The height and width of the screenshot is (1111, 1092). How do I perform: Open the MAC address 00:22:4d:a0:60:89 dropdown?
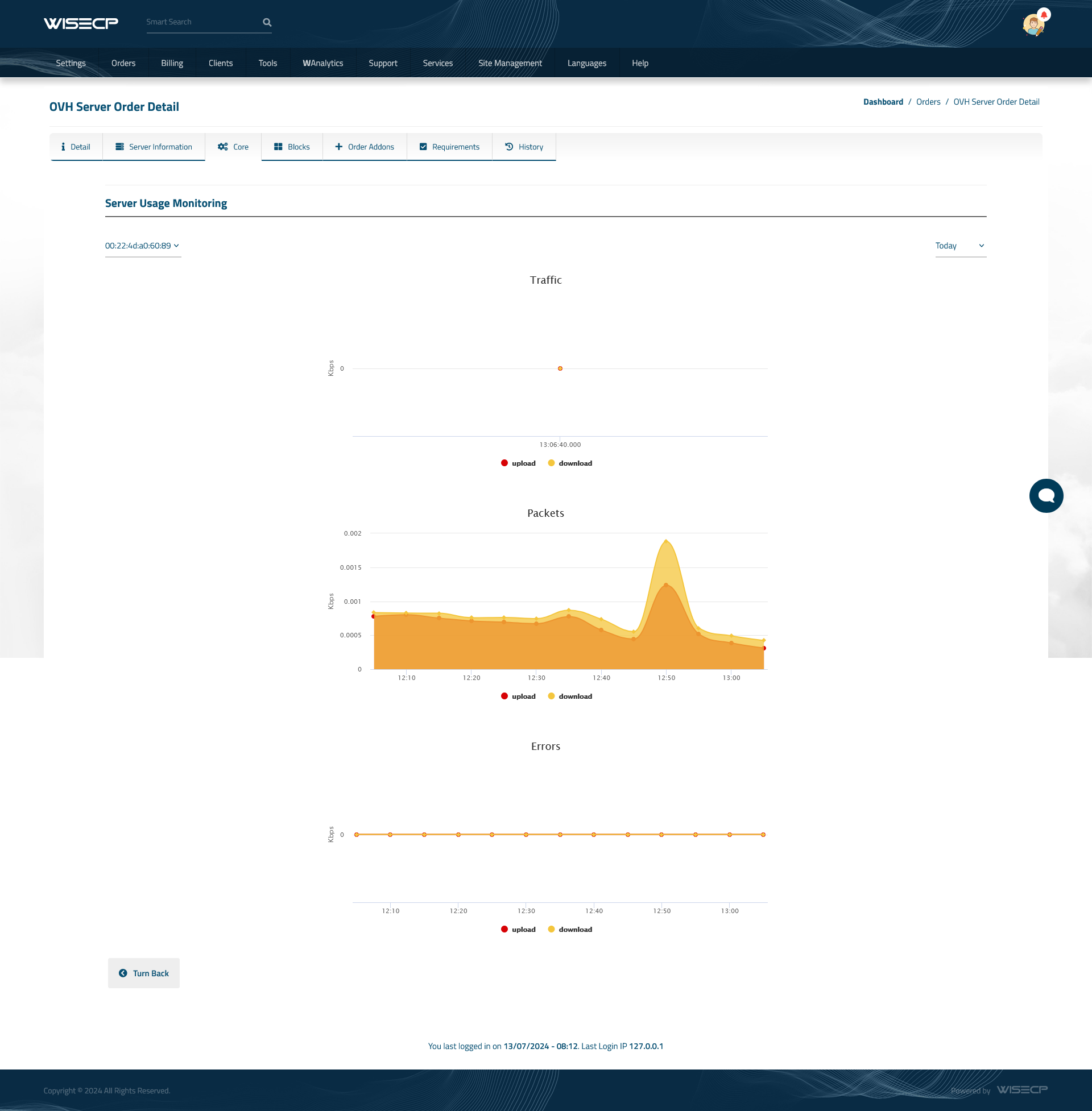143,246
